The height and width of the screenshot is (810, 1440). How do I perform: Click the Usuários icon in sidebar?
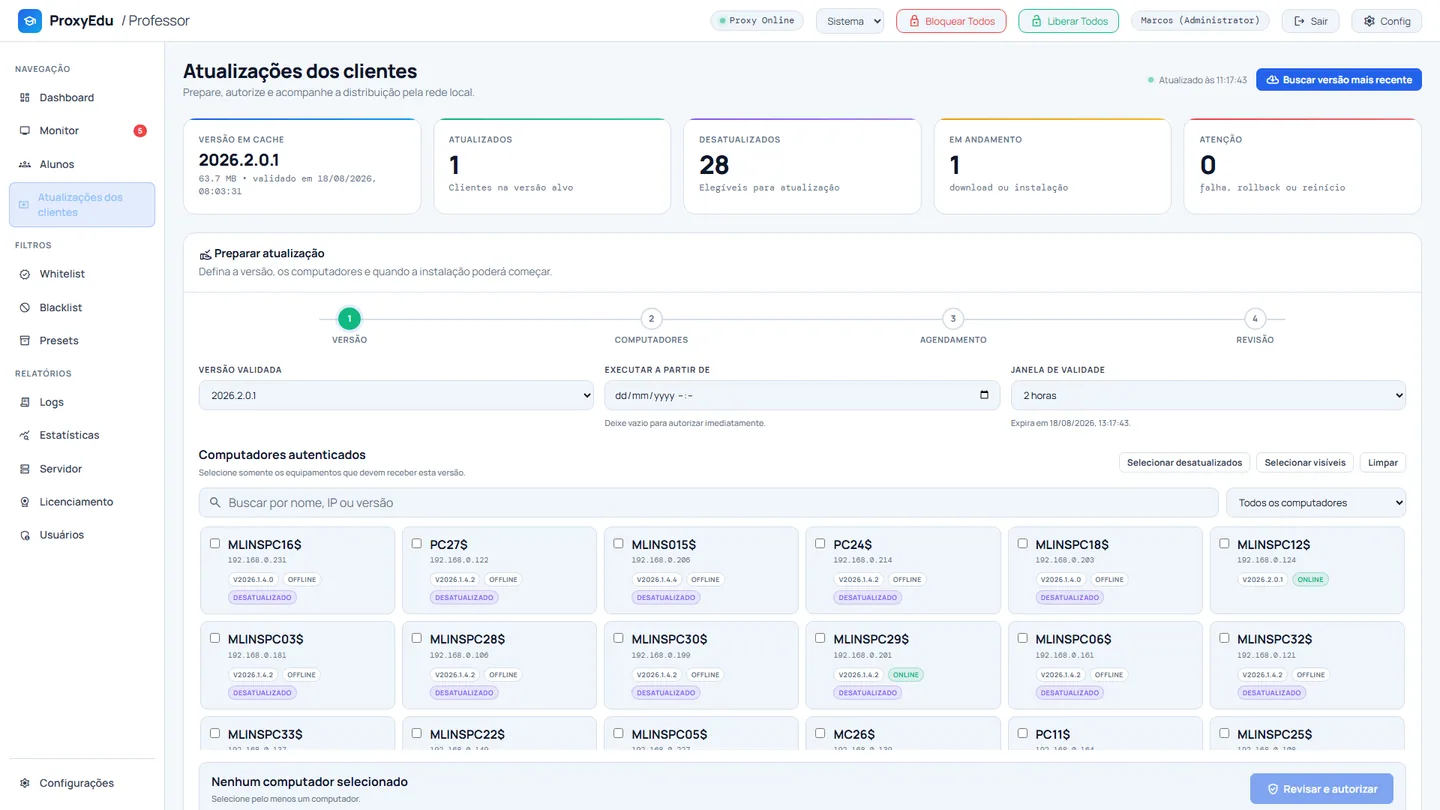[25, 535]
